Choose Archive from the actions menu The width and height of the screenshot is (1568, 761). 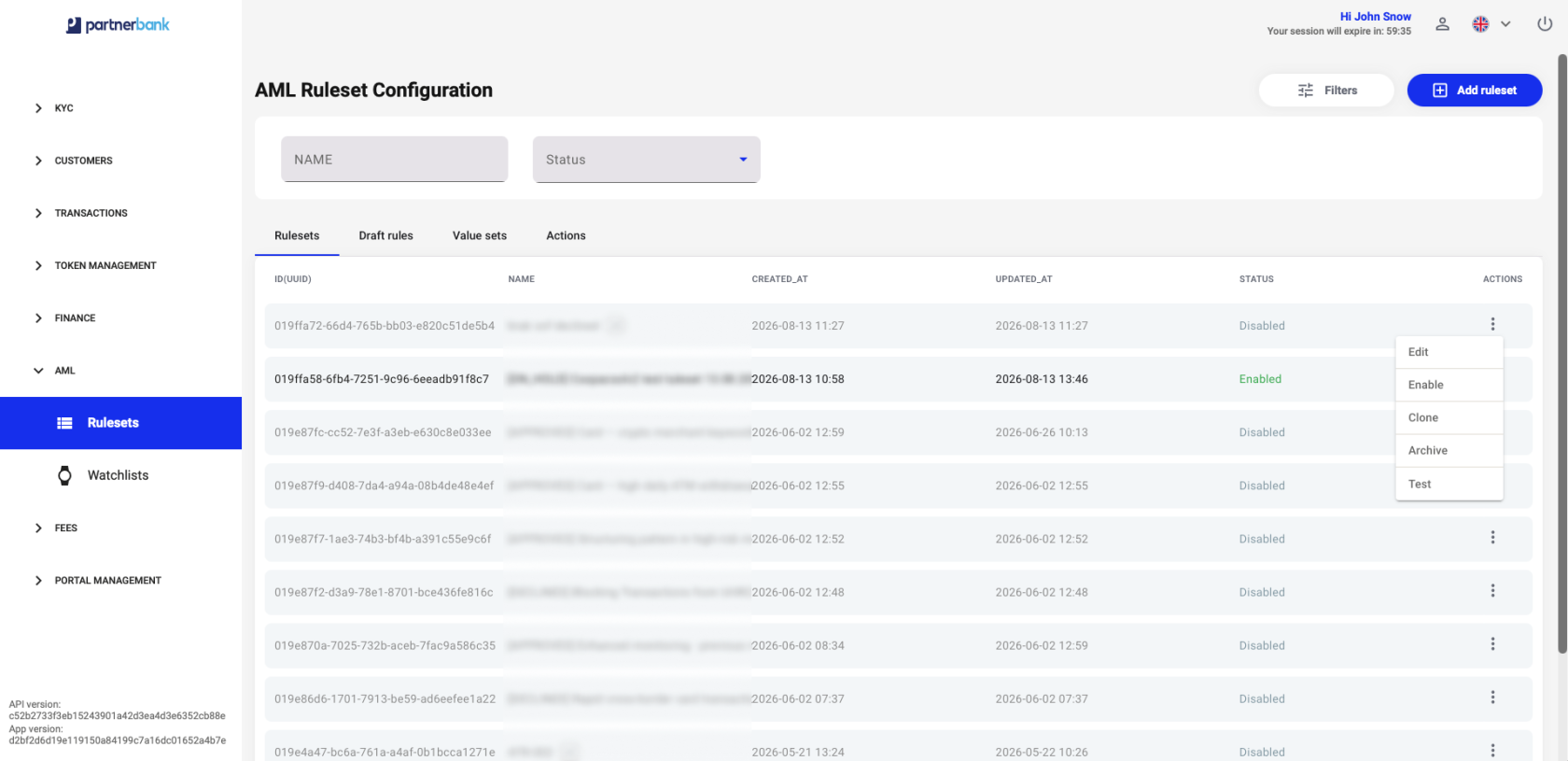[1449, 450]
